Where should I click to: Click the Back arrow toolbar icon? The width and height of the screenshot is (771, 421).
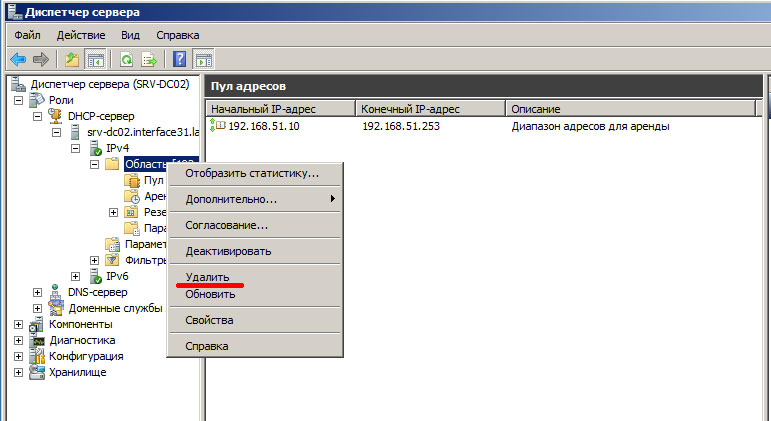[18, 60]
